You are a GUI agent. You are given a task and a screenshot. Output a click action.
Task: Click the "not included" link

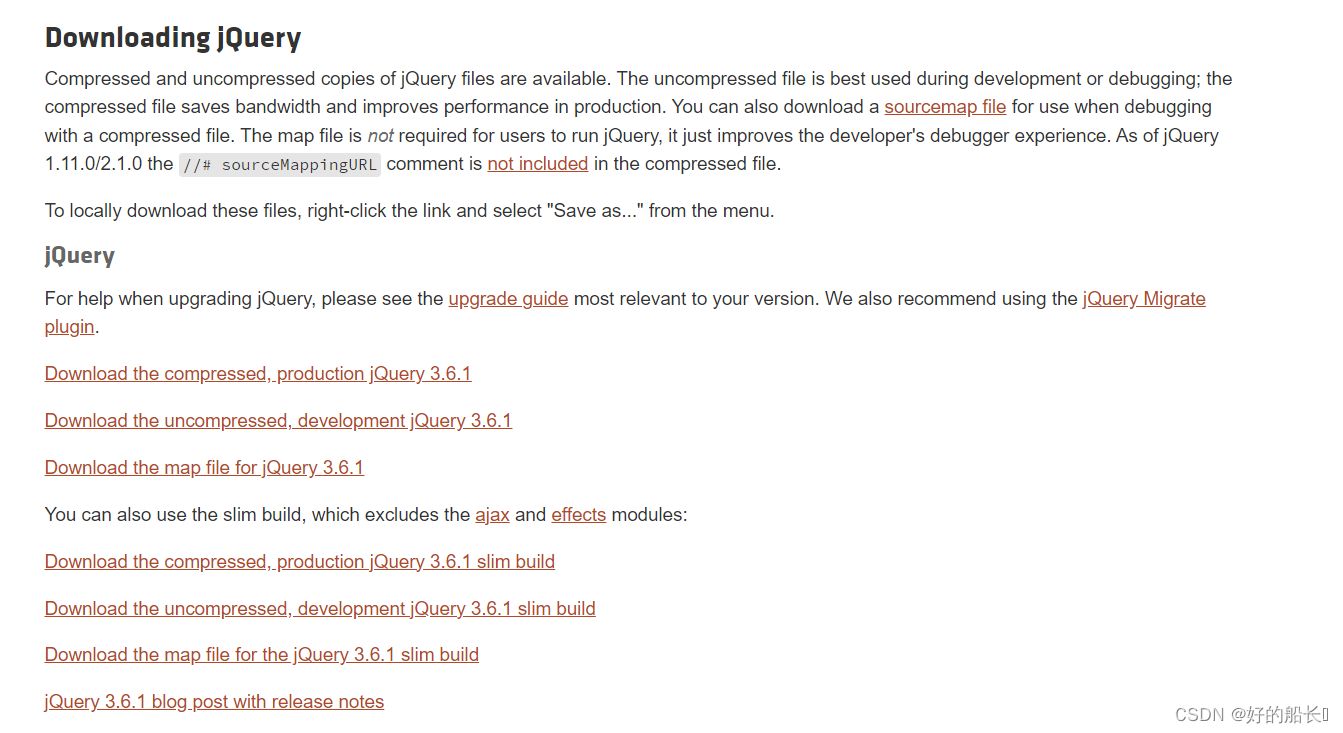[538, 163]
